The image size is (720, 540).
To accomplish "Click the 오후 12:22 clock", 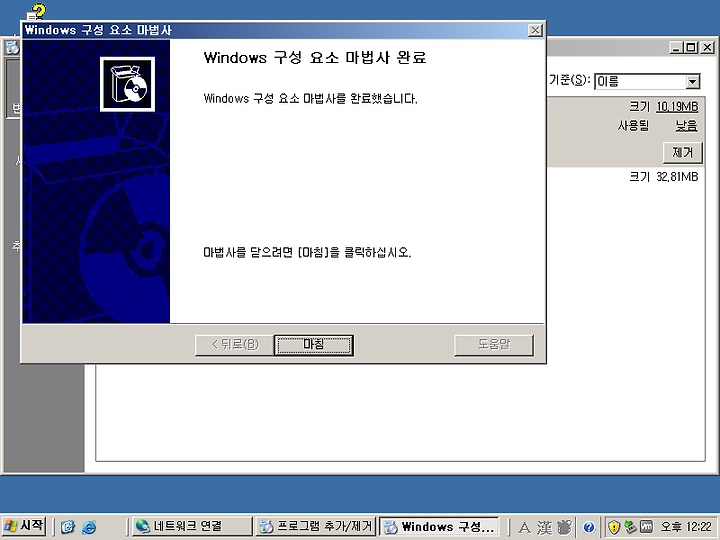I will 686,527.
